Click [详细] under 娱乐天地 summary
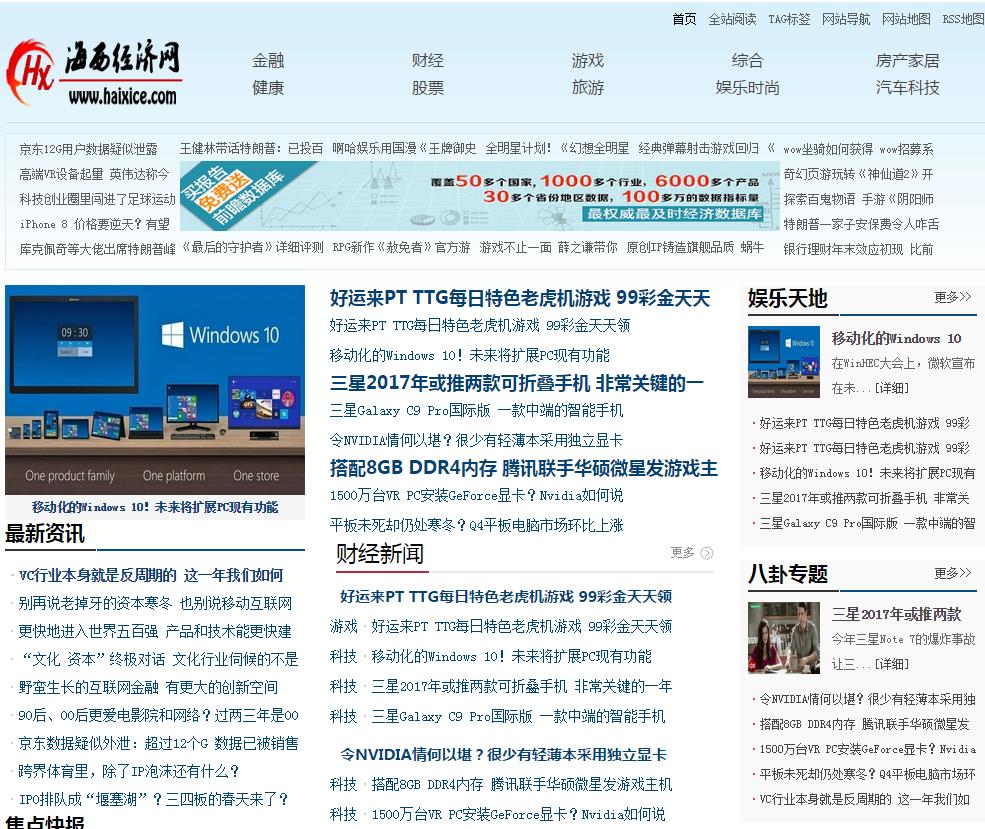This screenshot has width=985, height=829. point(891,388)
